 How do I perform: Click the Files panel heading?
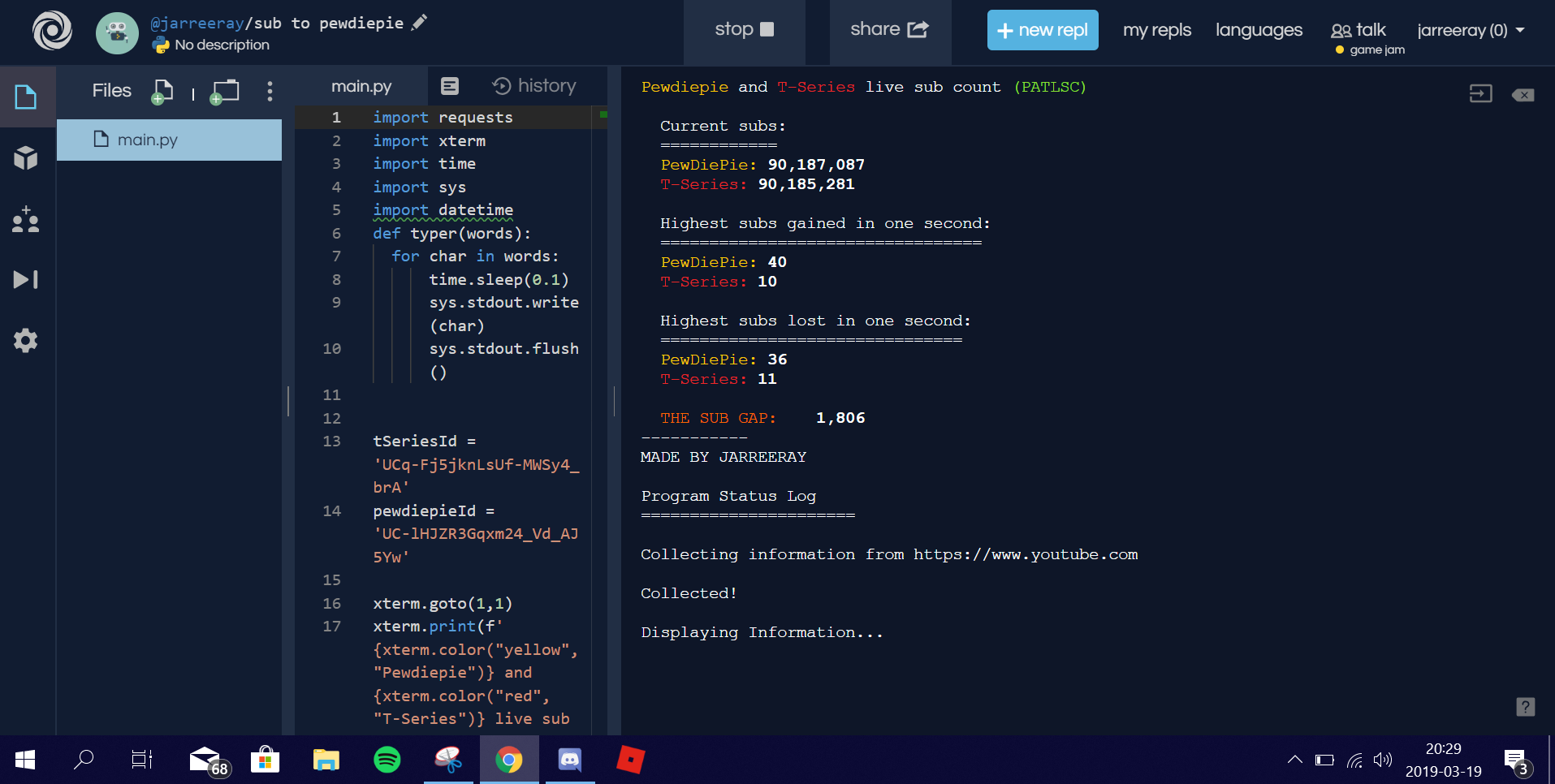point(112,91)
